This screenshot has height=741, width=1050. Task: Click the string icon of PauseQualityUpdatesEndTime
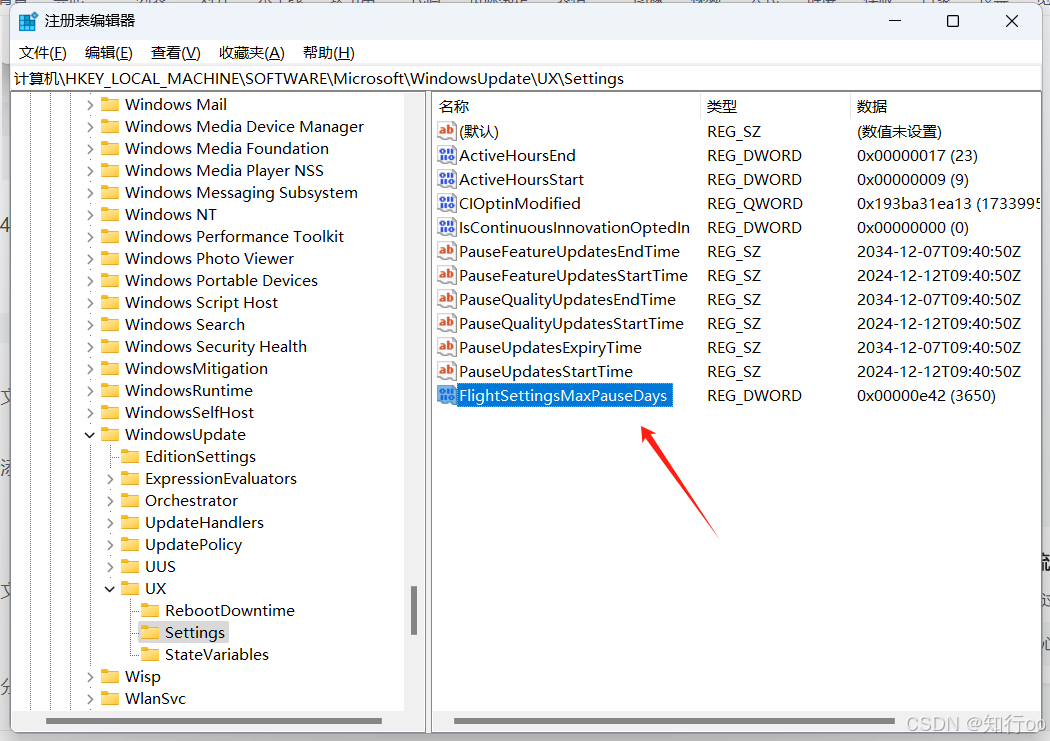(447, 299)
